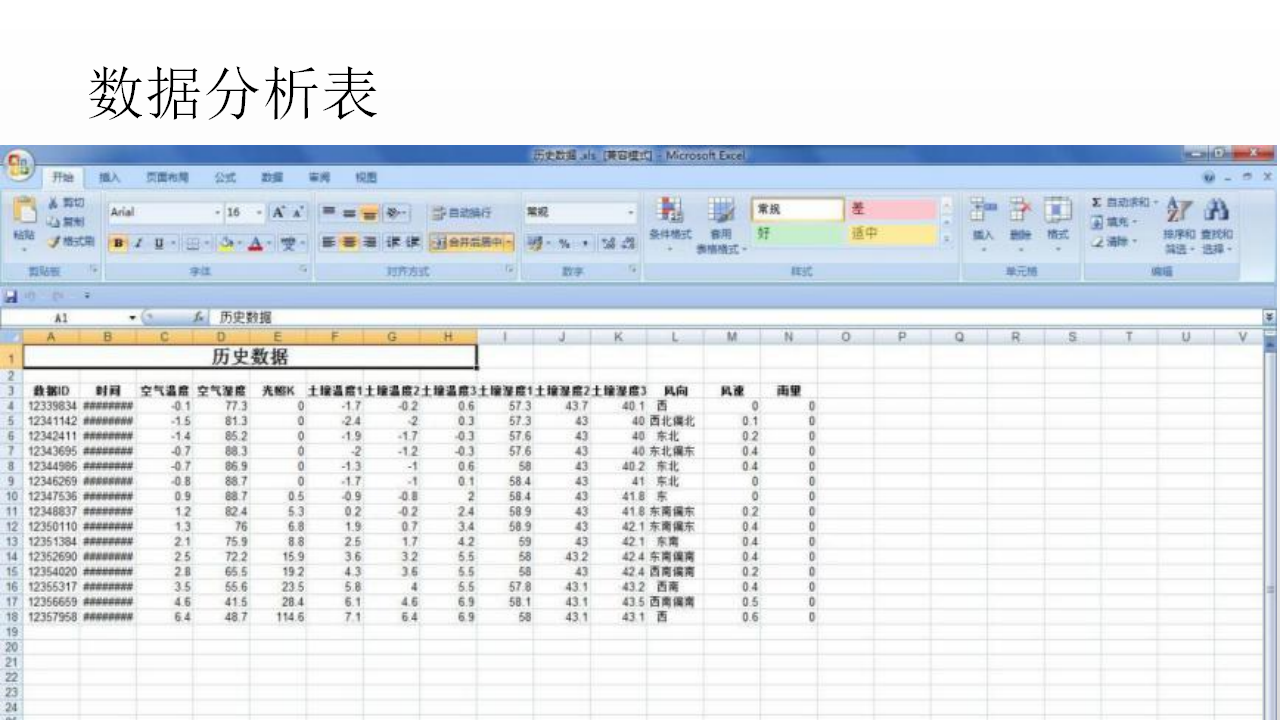Click the Sort and Filter (排序和筛选) icon
This screenshot has height=720, width=1280.
click(x=1179, y=212)
